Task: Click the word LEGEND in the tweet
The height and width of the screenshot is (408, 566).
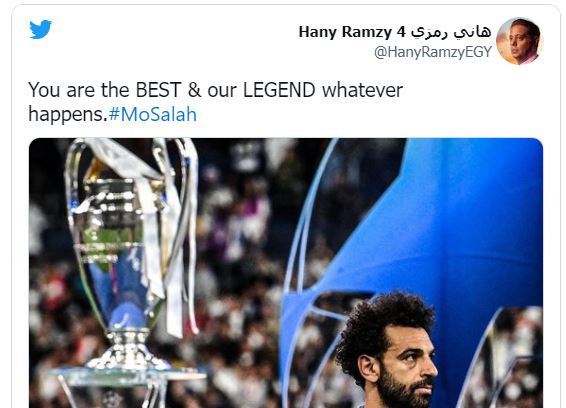Action: pyautogui.click(x=279, y=90)
